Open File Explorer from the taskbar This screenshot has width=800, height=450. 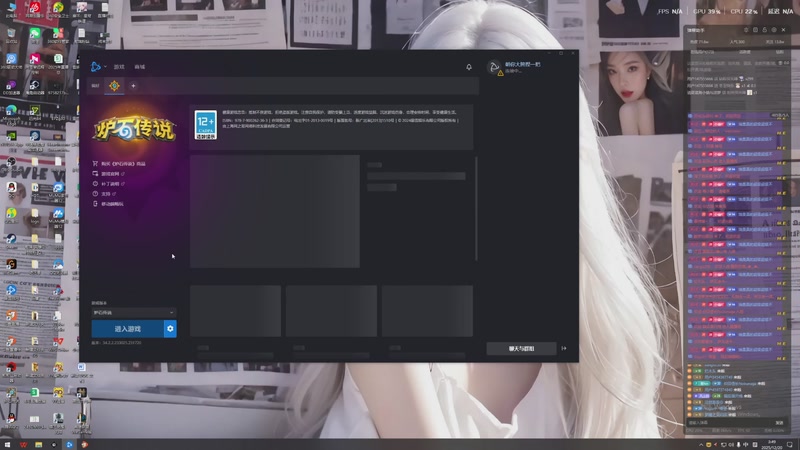pos(38,445)
